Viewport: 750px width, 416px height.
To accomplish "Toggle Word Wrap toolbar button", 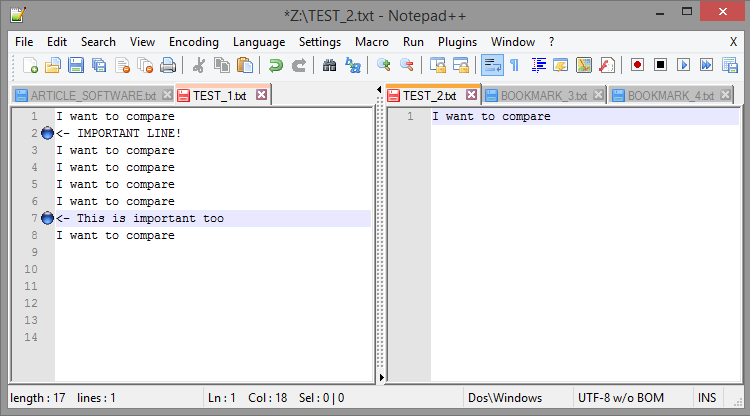I will [x=492, y=65].
